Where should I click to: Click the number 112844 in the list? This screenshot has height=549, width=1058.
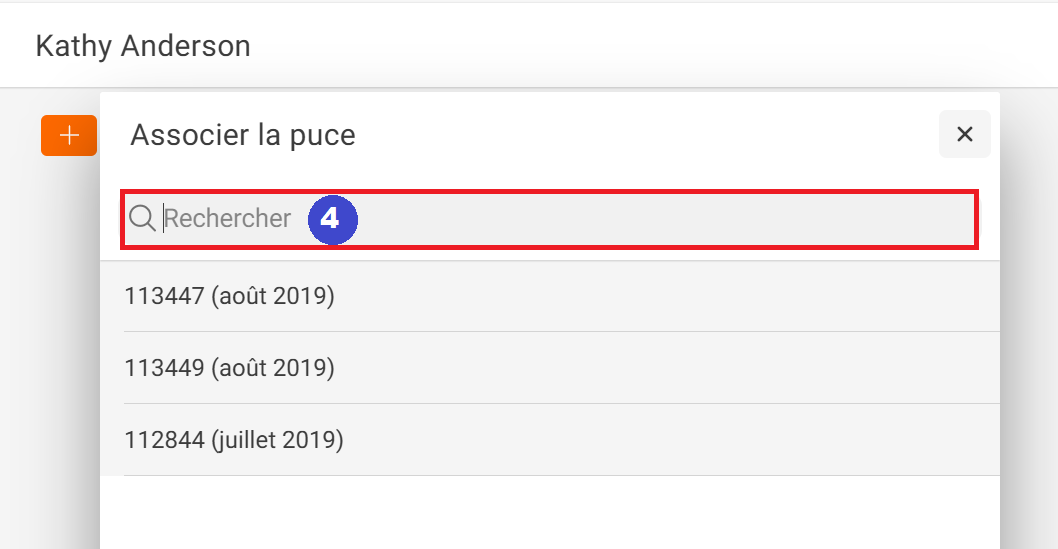point(165,440)
